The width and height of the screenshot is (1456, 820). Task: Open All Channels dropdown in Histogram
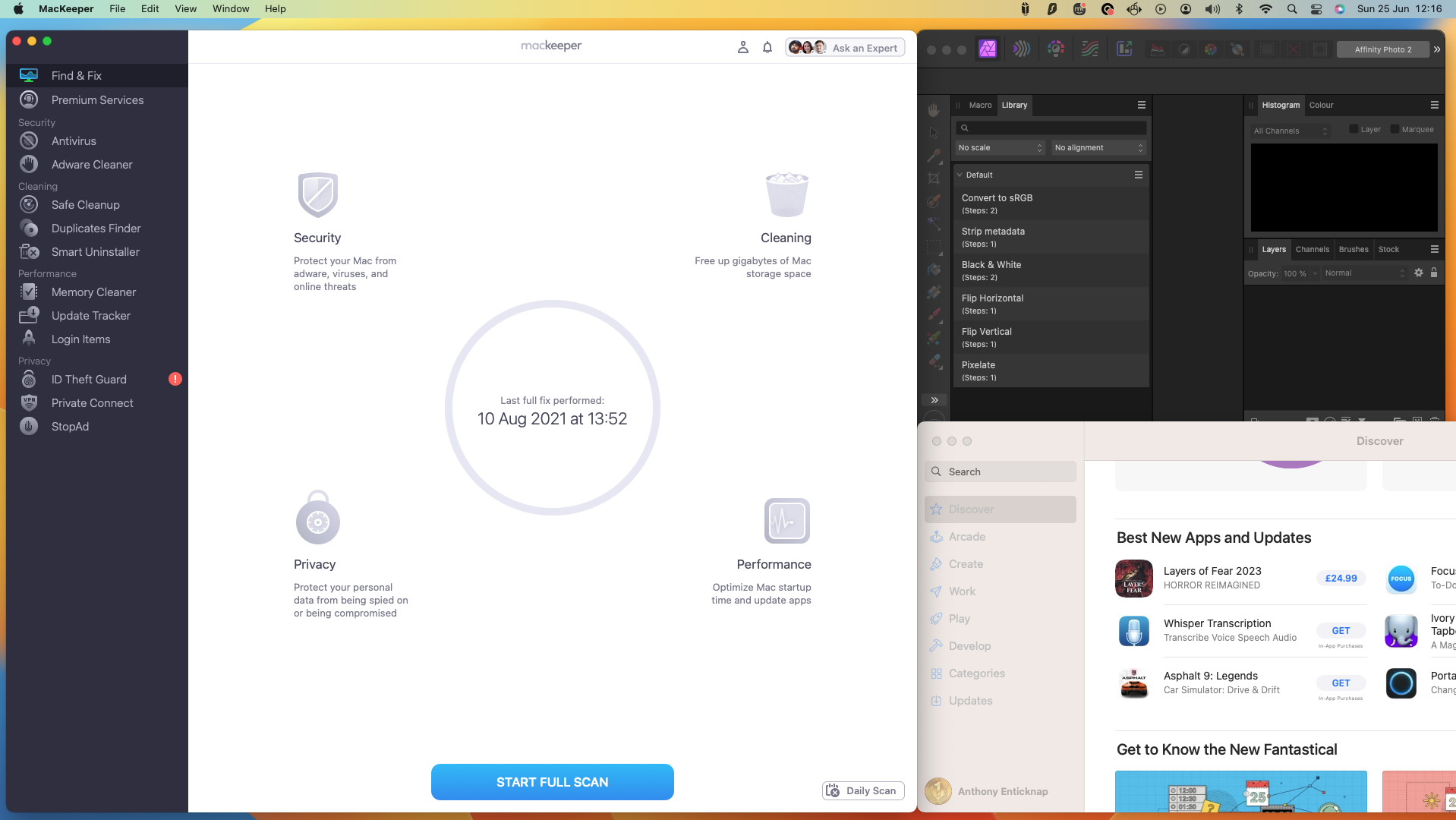click(1291, 131)
